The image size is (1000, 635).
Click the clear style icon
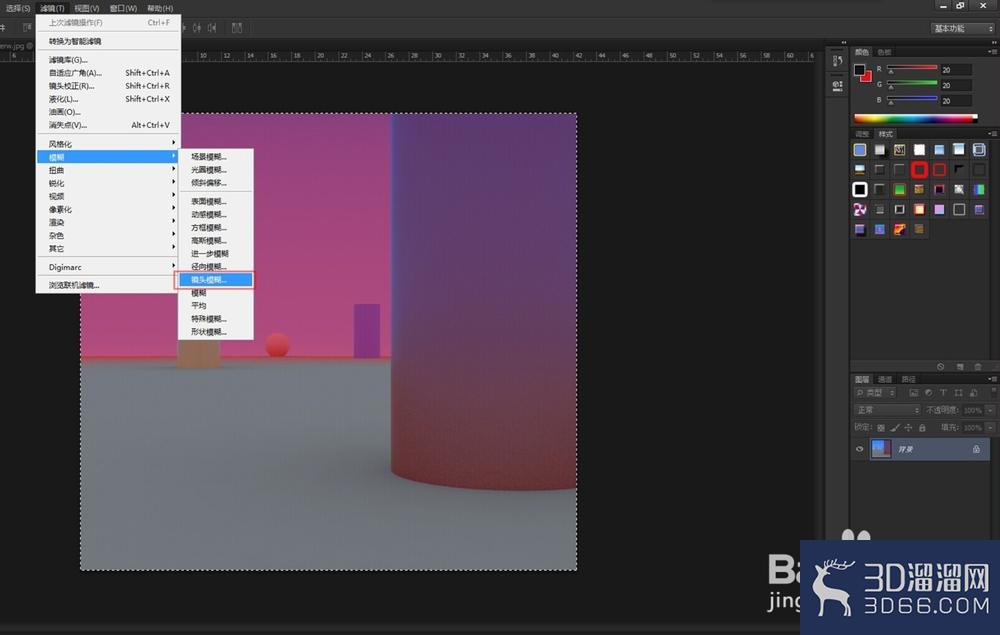tap(940, 367)
